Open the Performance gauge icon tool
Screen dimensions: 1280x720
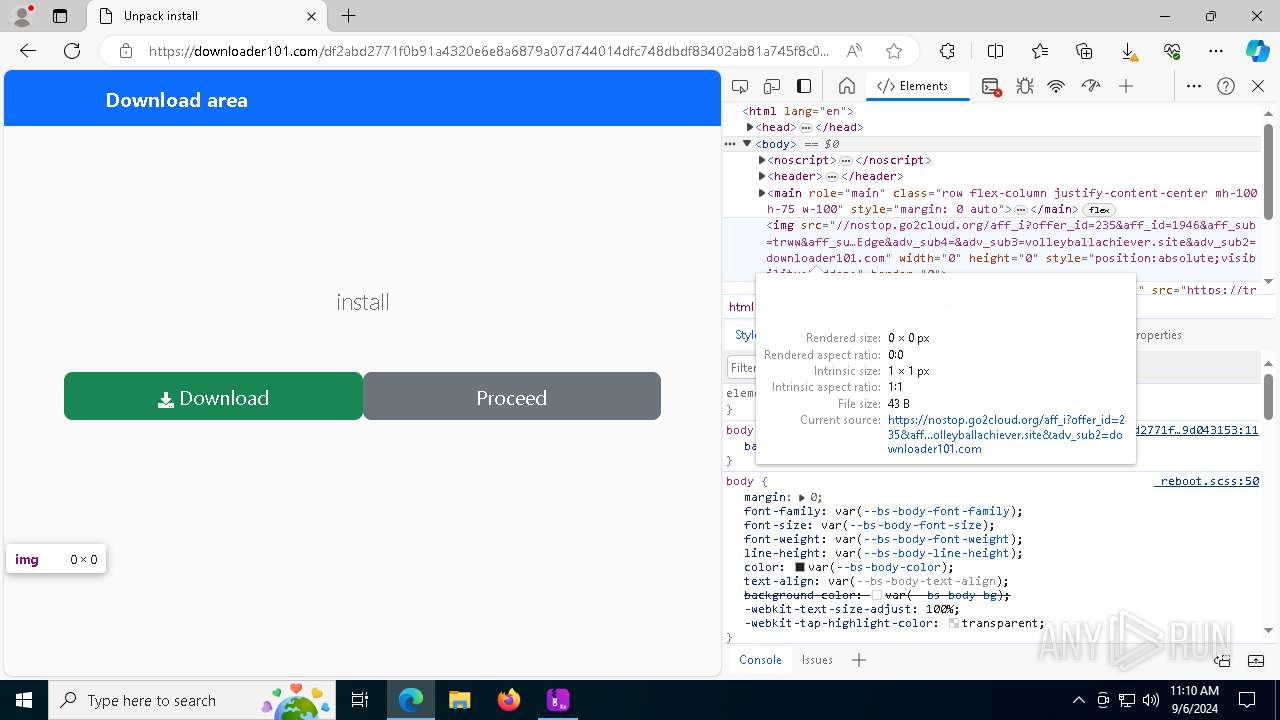[x=1091, y=86]
